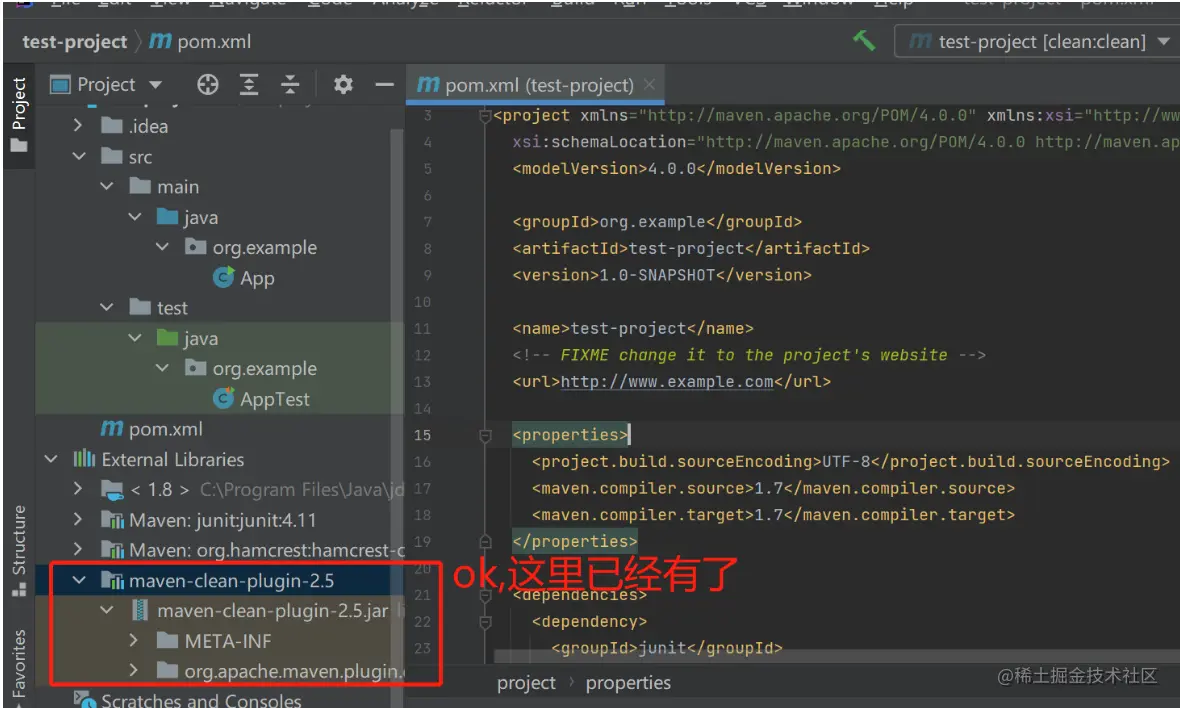This screenshot has height=708, width=1180.
Task: Click the artifactId line in editor
Action: tap(691, 248)
